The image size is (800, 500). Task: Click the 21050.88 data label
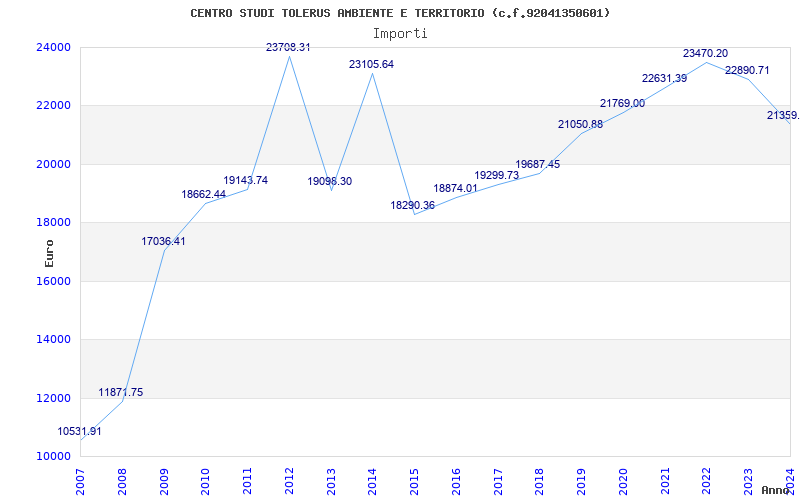[581, 124]
